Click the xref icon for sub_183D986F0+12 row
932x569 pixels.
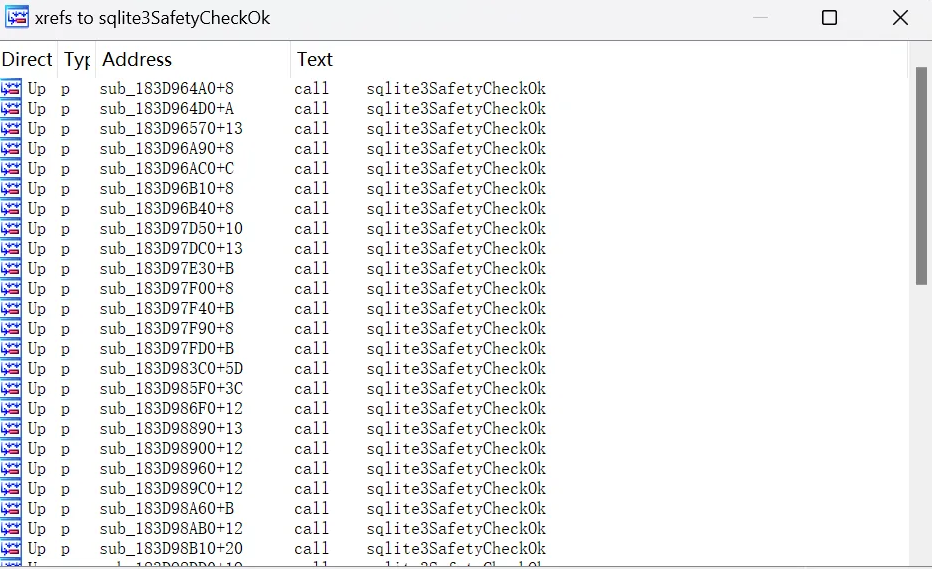point(11,408)
